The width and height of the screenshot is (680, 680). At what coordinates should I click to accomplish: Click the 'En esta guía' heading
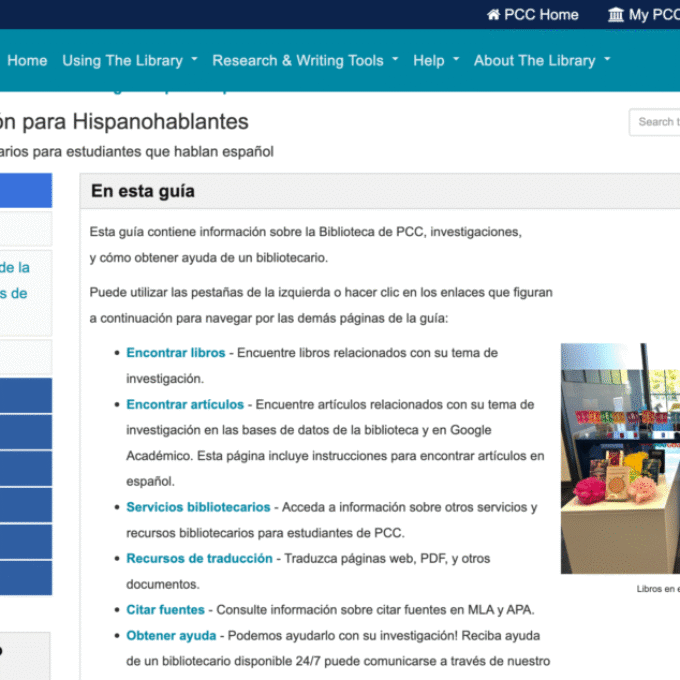(x=143, y=191)
